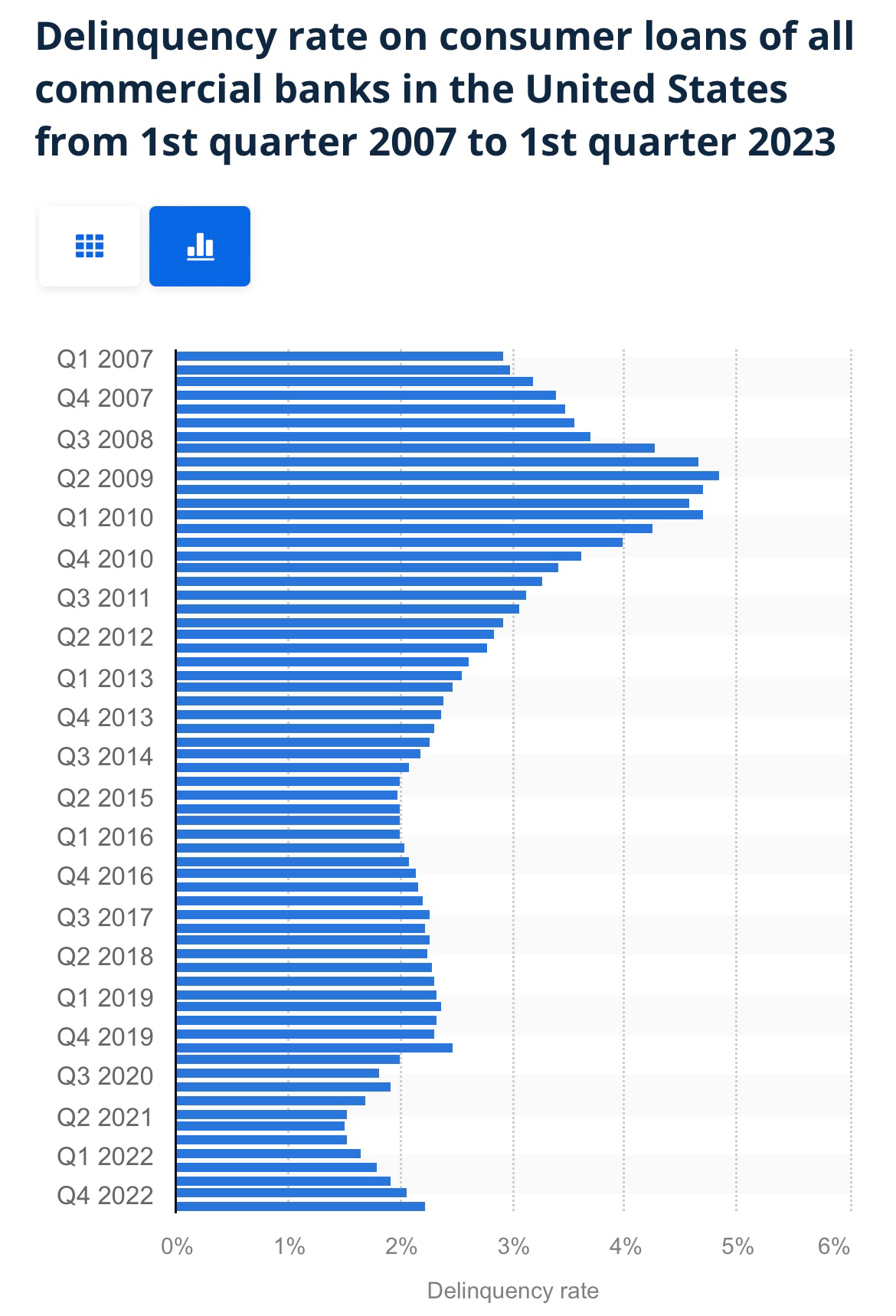Select the Q1 2013 bar

(319, 676)
